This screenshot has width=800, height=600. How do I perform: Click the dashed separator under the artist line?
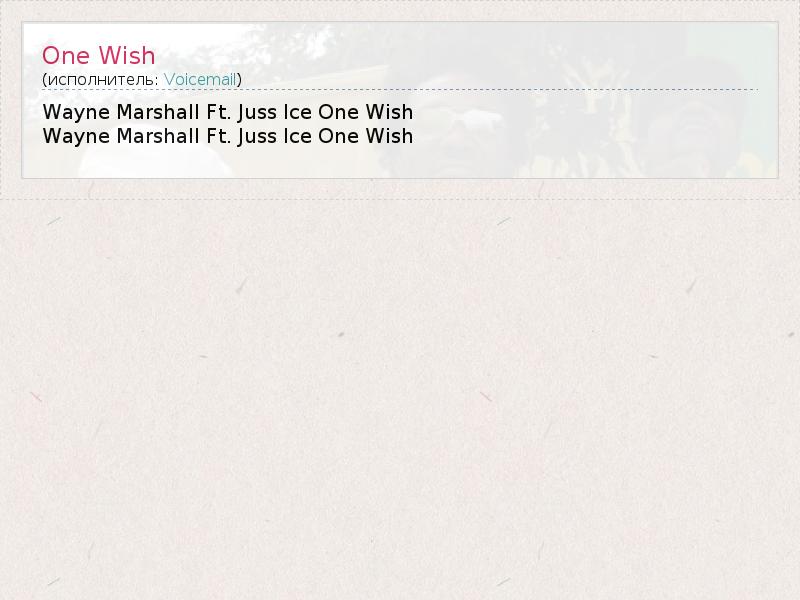tap(400, 90)
